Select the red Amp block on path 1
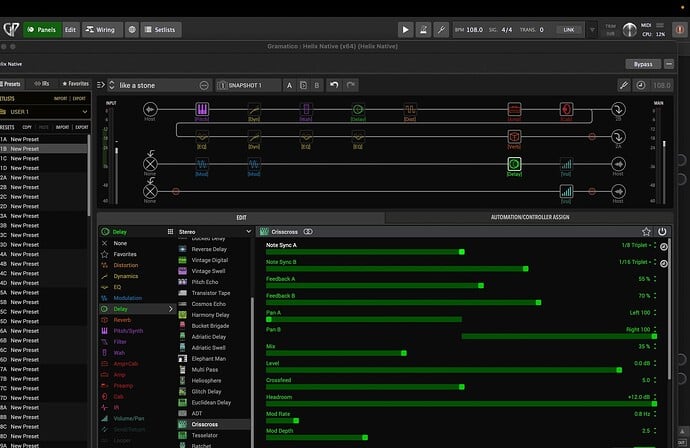 point(514,109)
